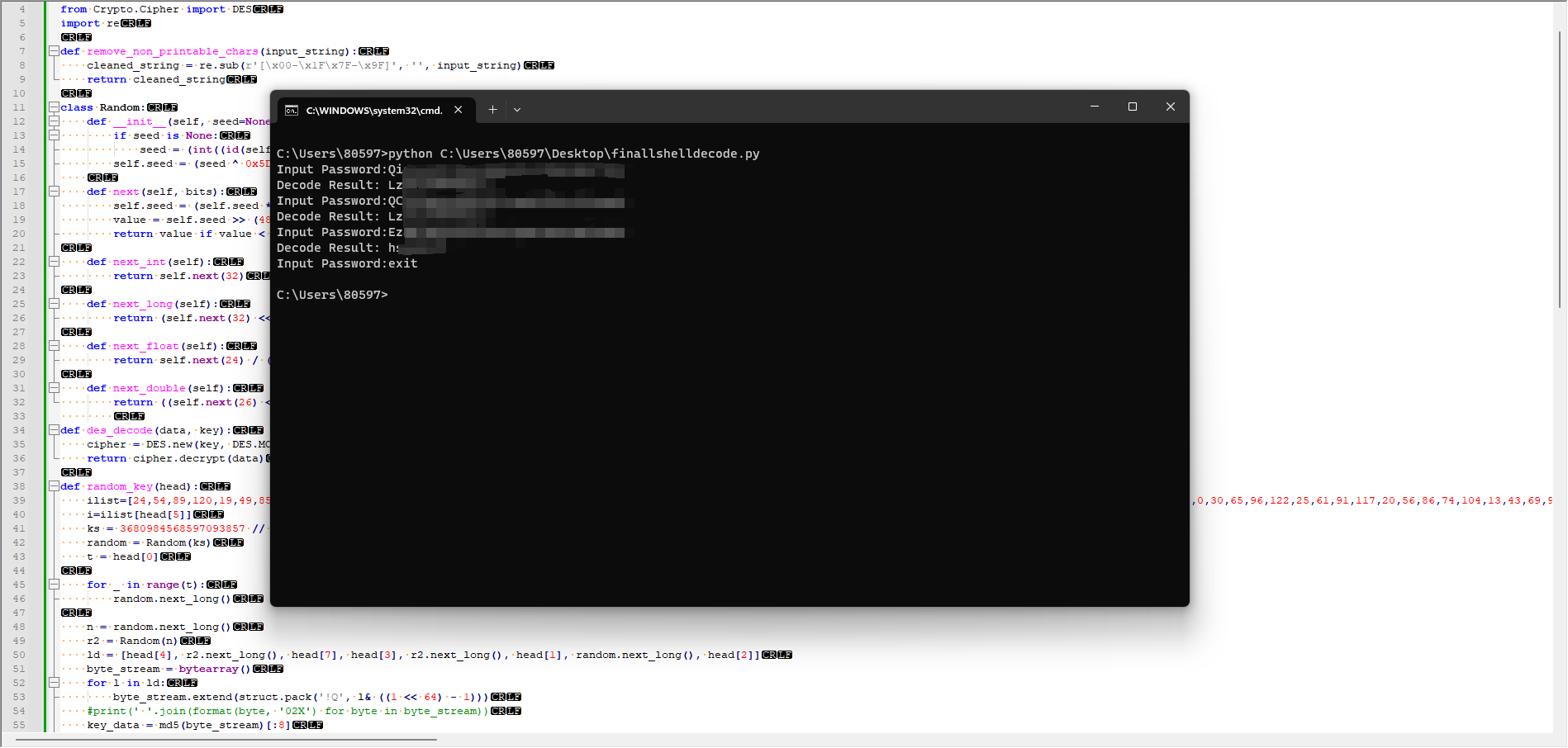The height and width of the screenshot is (748, 1568).
Task: Click the 't = head[0]' line
Action: [x=122, y=556]
